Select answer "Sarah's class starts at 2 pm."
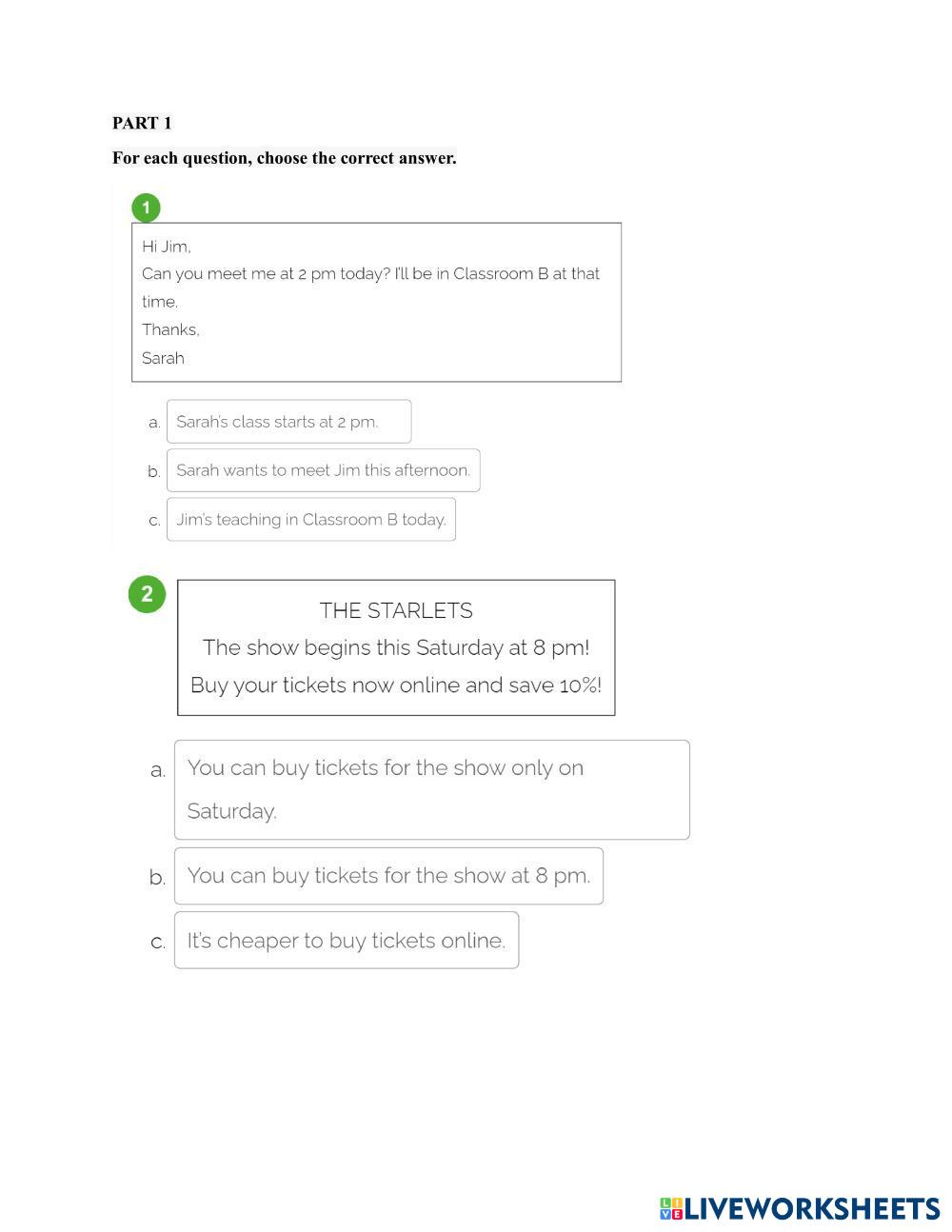Viewport: 952px width, 1232px height. tap(288, 422)
